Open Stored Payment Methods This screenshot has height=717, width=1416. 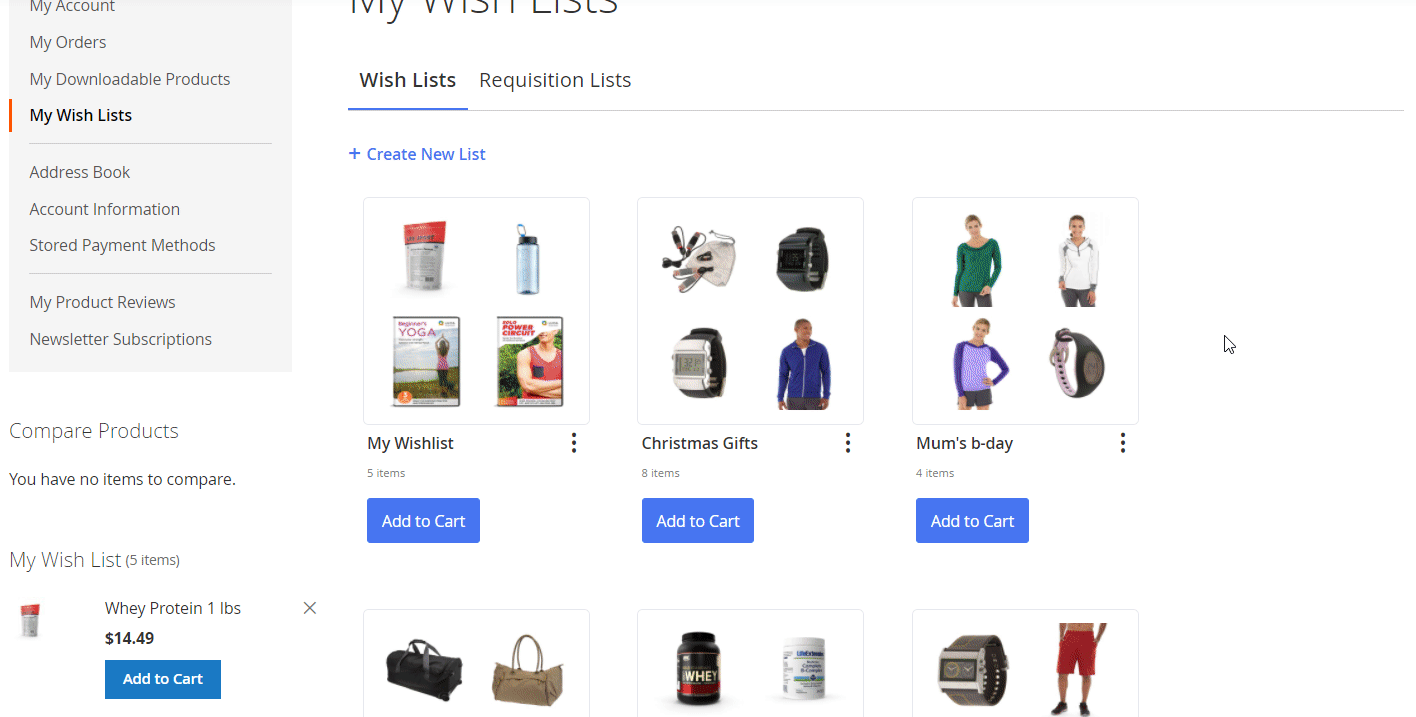[x=122, y=245]
